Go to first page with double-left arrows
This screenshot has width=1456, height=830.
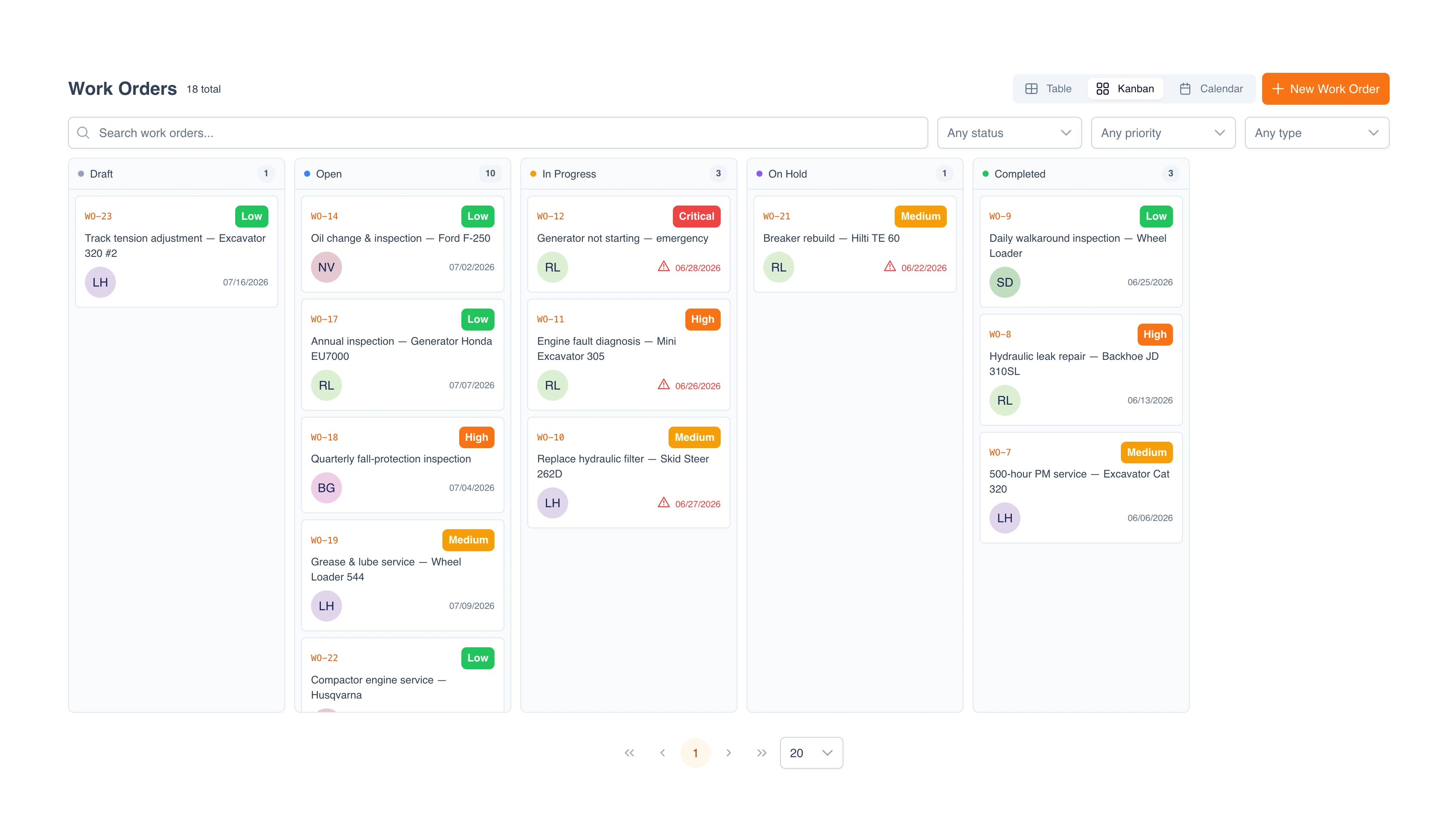tap(629, 752)
